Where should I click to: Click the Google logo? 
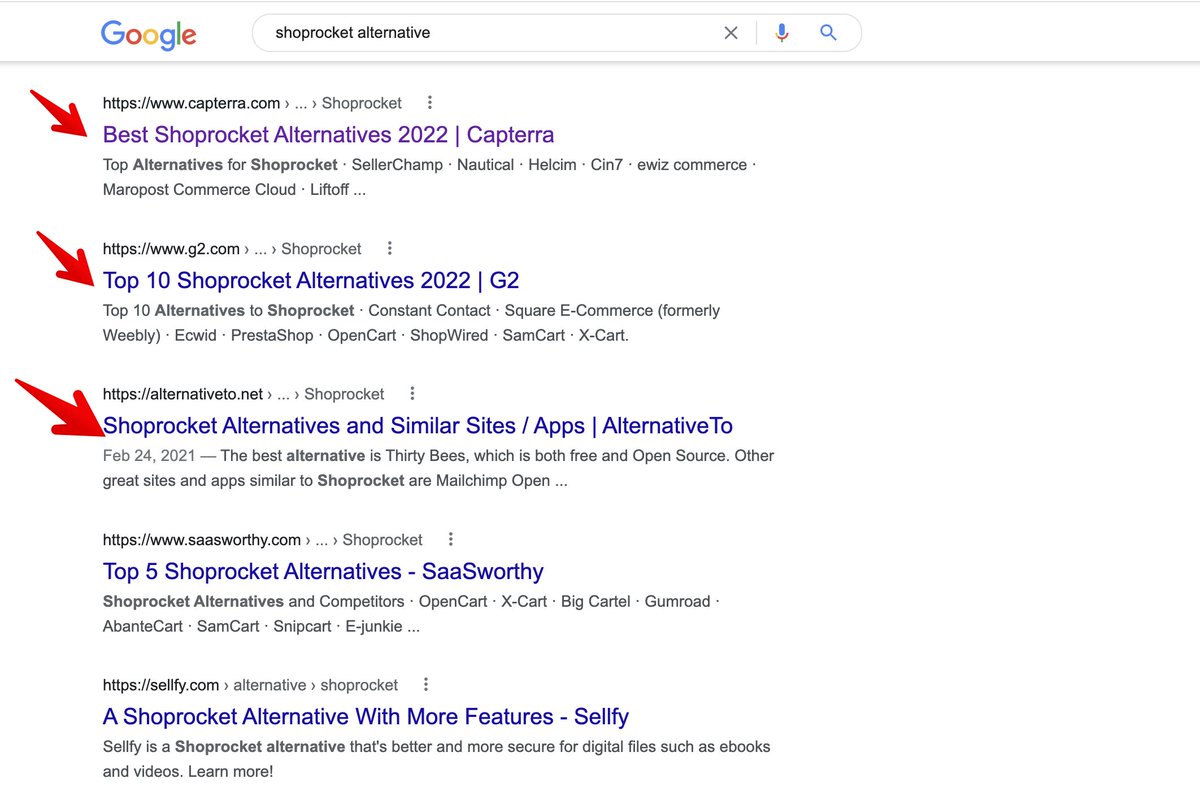tap(148, 34)
